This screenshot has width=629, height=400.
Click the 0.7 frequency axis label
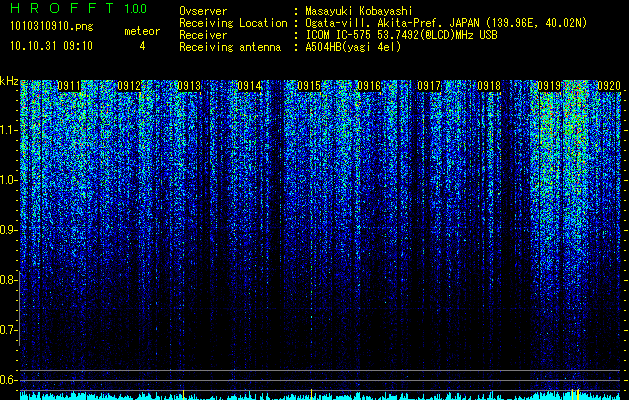(8, 330)
